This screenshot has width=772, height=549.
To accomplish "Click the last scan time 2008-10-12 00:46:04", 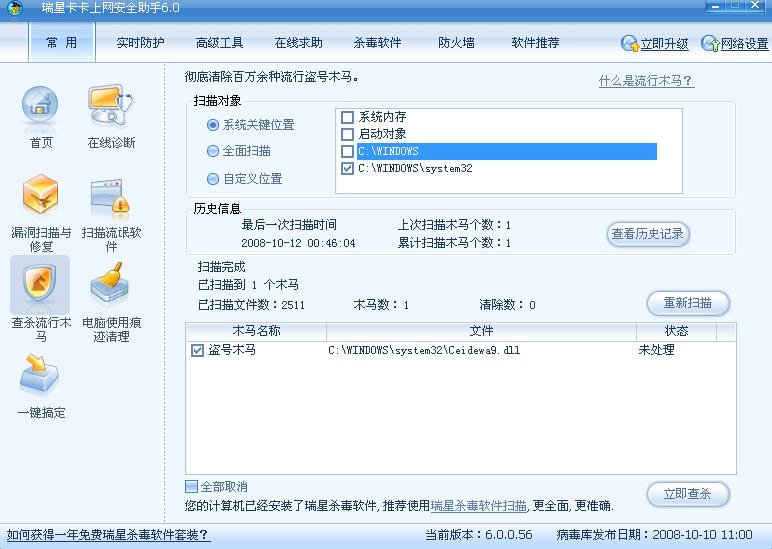I will 298,243.
